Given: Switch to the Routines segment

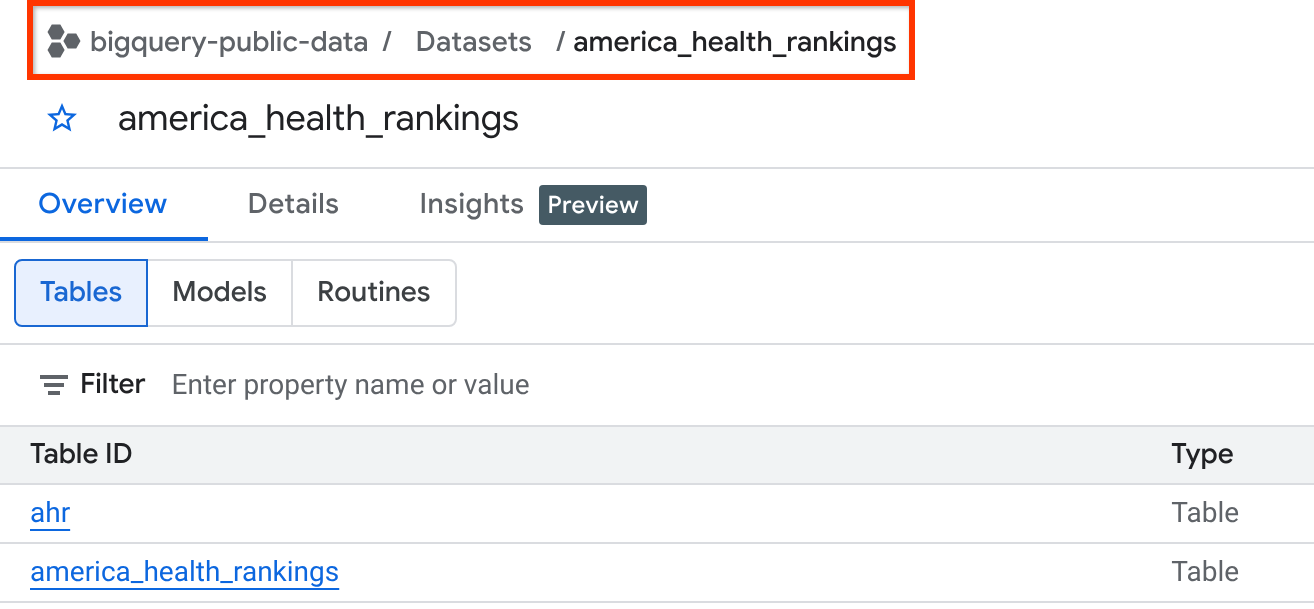Looking at the screenshot, I should click(373, 293).
